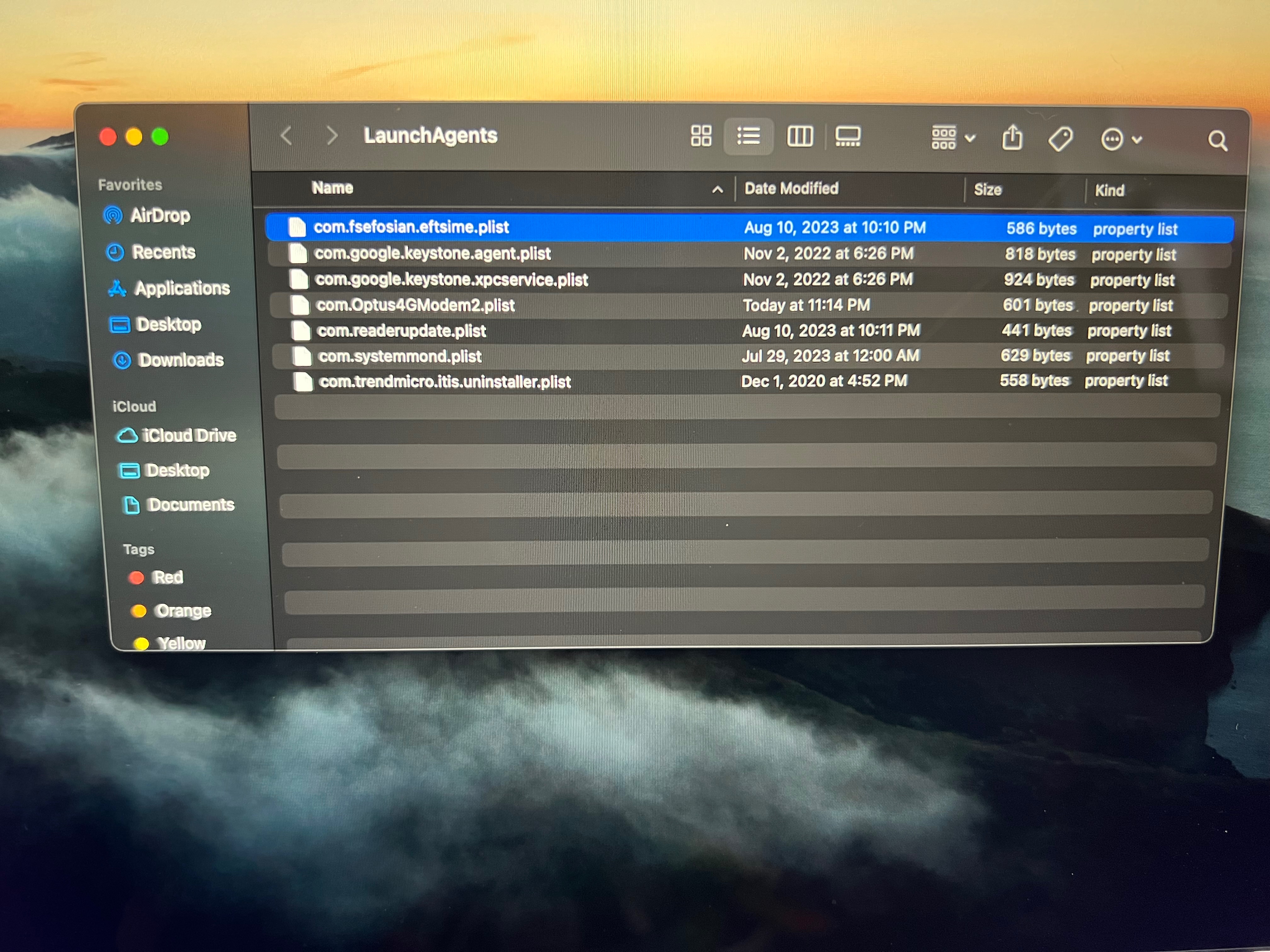The height and width of the screenshot is (952, 1270).
Task: Go forward with the right chevron
Action: coord(331,136)
